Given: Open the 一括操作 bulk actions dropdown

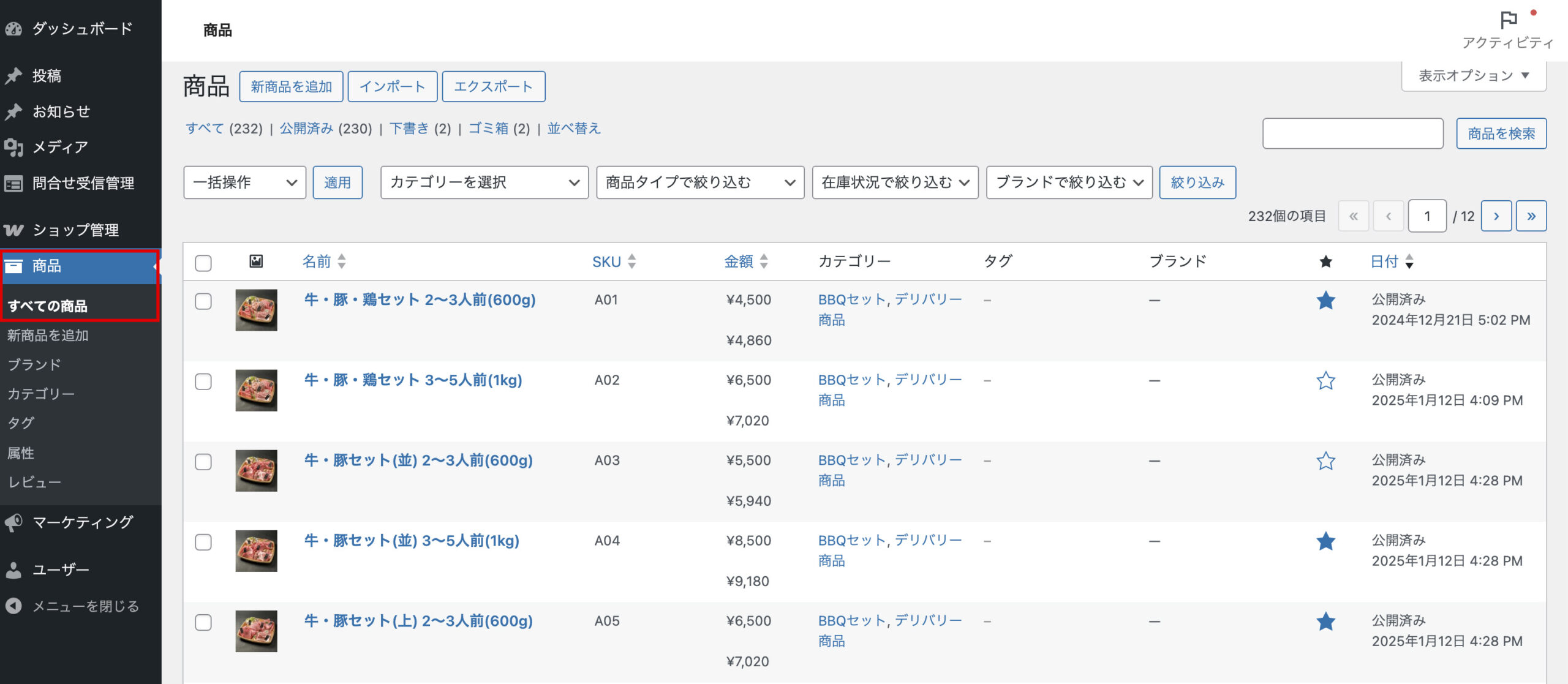Looking at the screenshot, I should click(244, 182).
